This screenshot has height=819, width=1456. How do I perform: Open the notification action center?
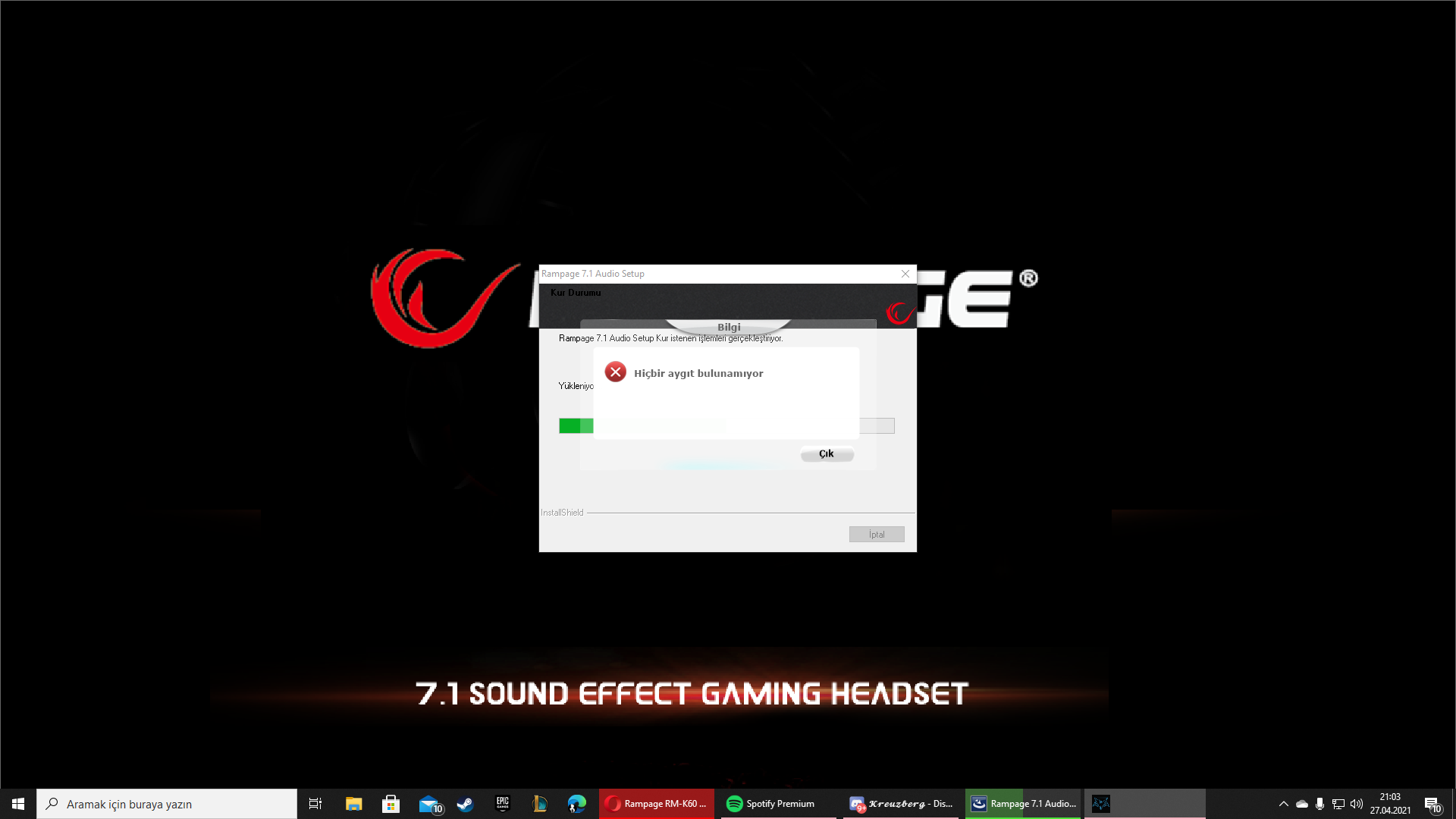[x=1432, y=804]
